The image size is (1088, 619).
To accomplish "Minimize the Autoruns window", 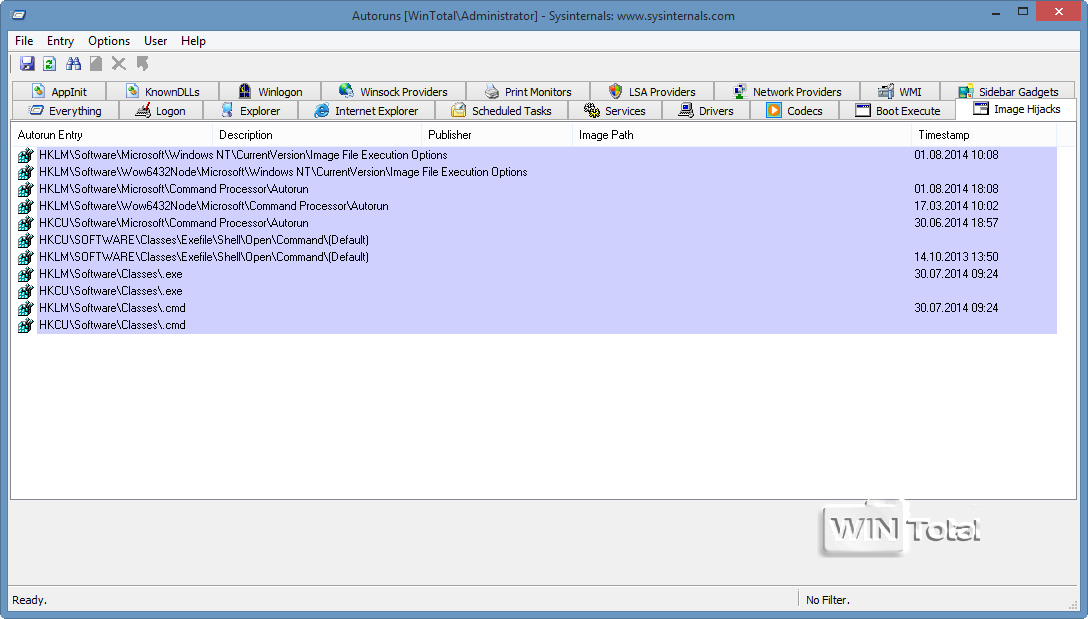I will pos(996,12).
